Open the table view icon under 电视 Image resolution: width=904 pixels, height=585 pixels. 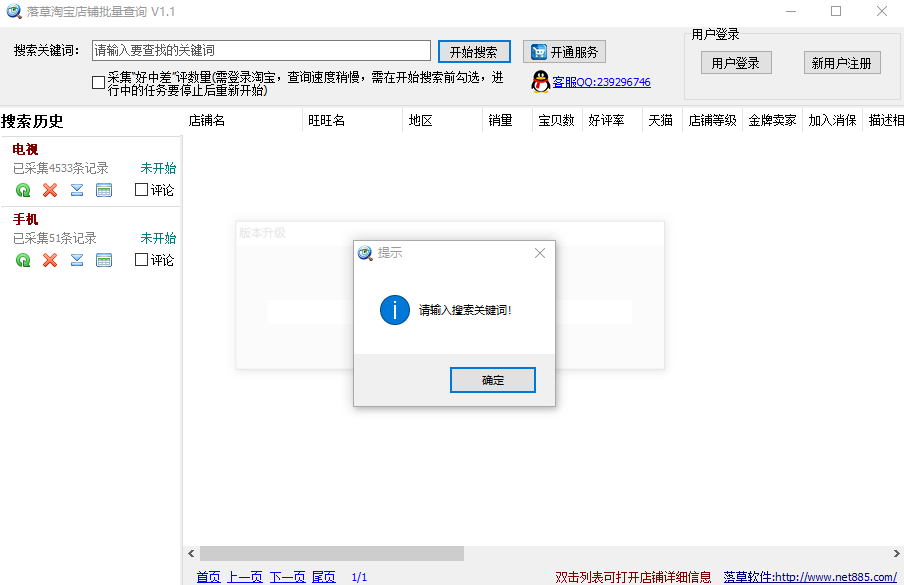coord(104,190)
